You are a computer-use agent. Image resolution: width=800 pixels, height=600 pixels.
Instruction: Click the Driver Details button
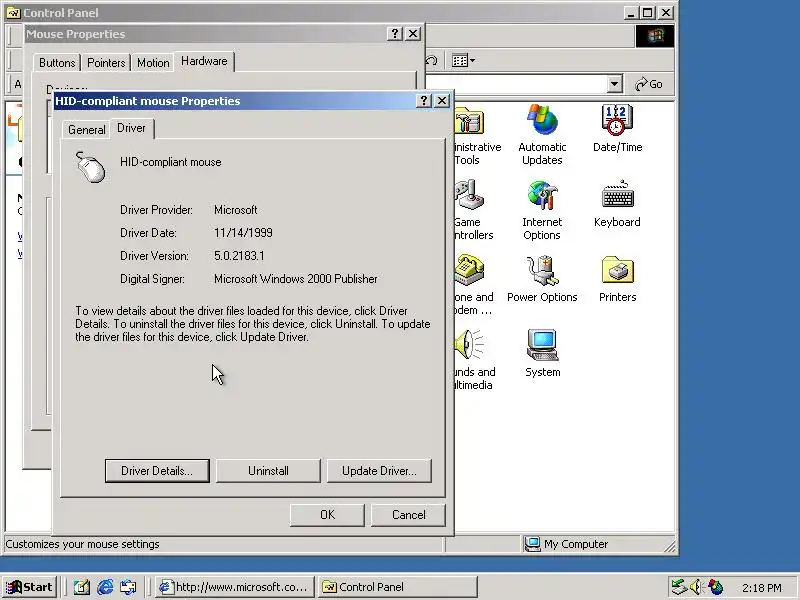pyautogui.click(x=157, y=470)
